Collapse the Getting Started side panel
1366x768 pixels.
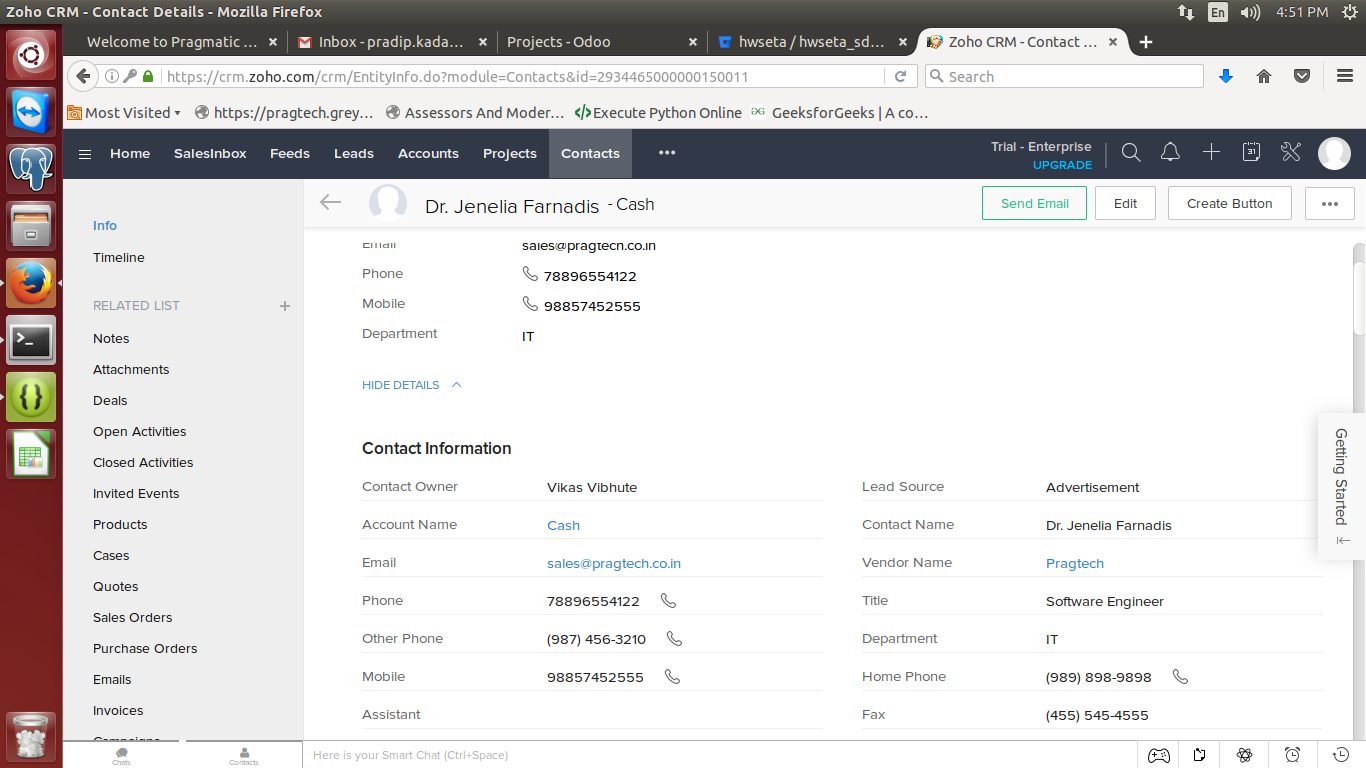(1343, 540)
